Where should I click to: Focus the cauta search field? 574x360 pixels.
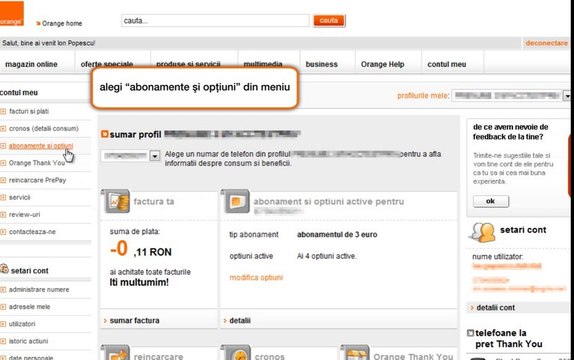coord(215,21)
